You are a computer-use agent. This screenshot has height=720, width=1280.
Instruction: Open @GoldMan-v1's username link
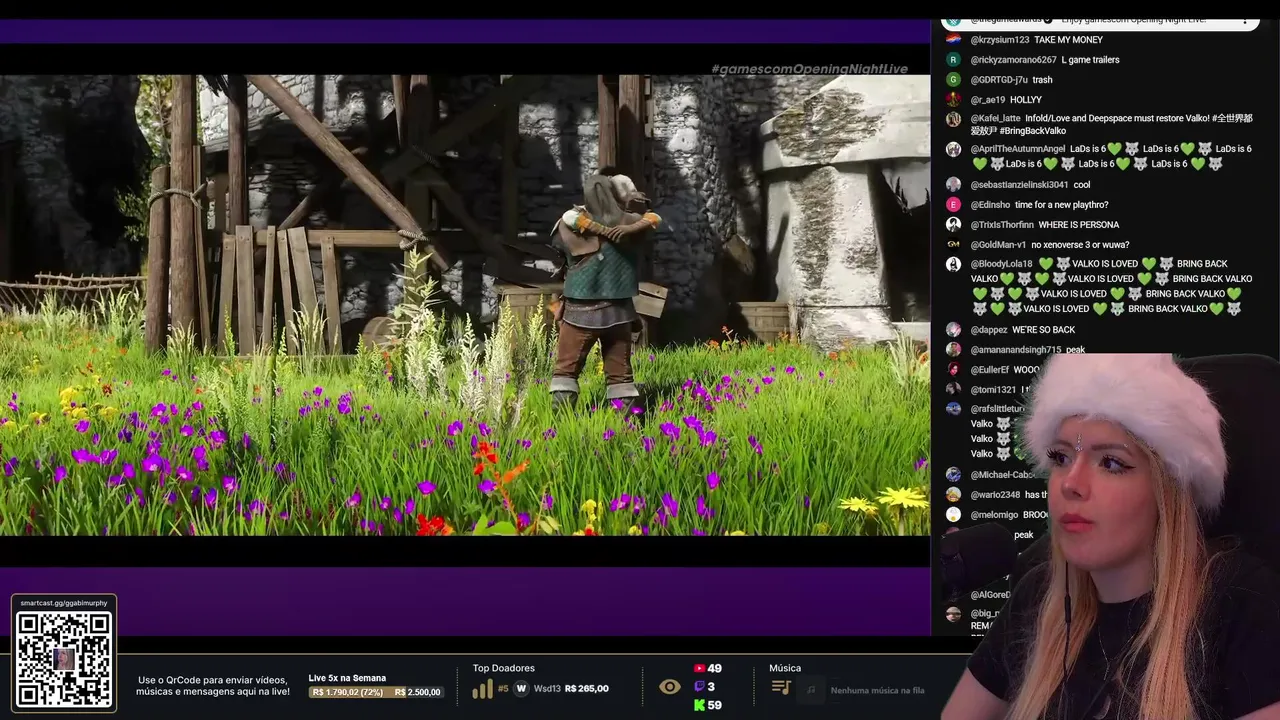point(998,245)
